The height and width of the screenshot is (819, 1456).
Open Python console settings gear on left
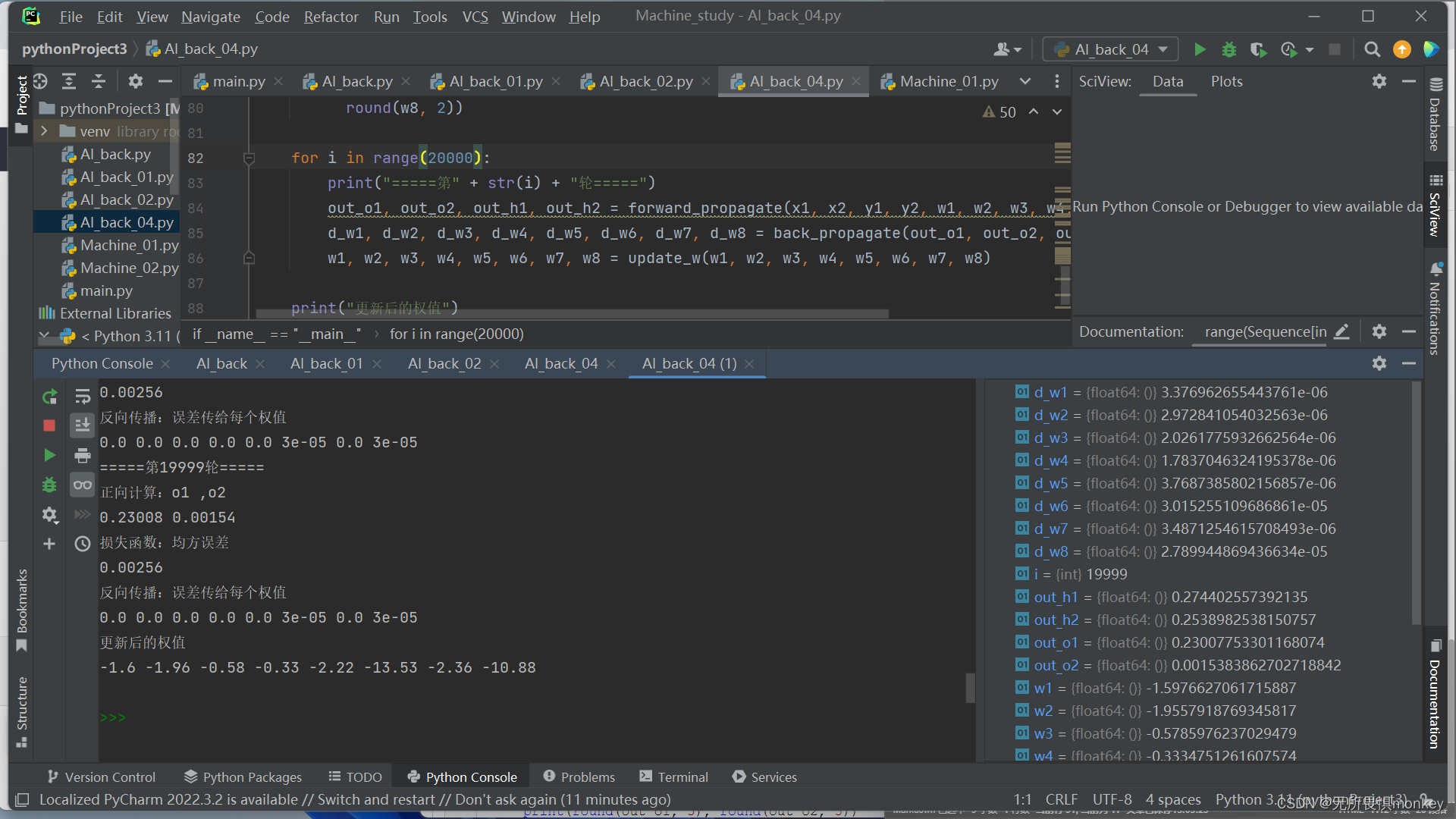click(x=49, y=515)
